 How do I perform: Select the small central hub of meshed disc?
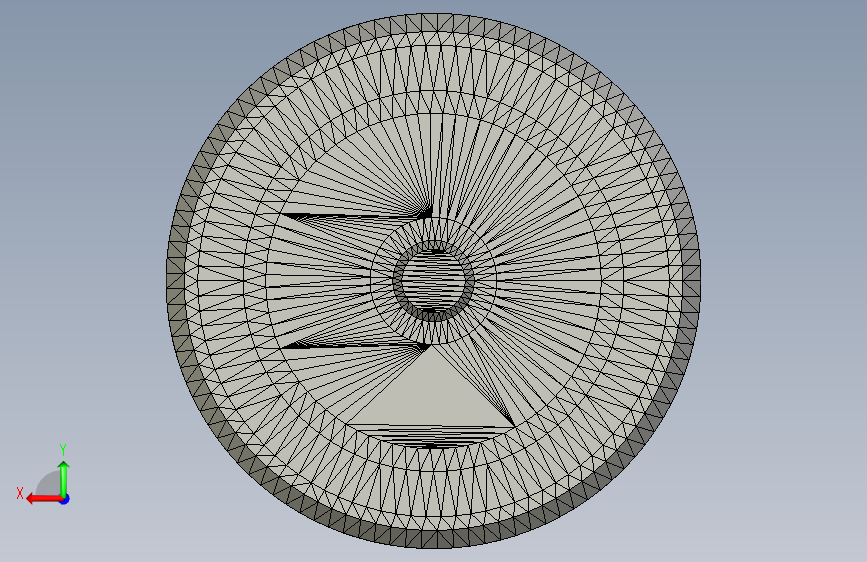(434, 280)
